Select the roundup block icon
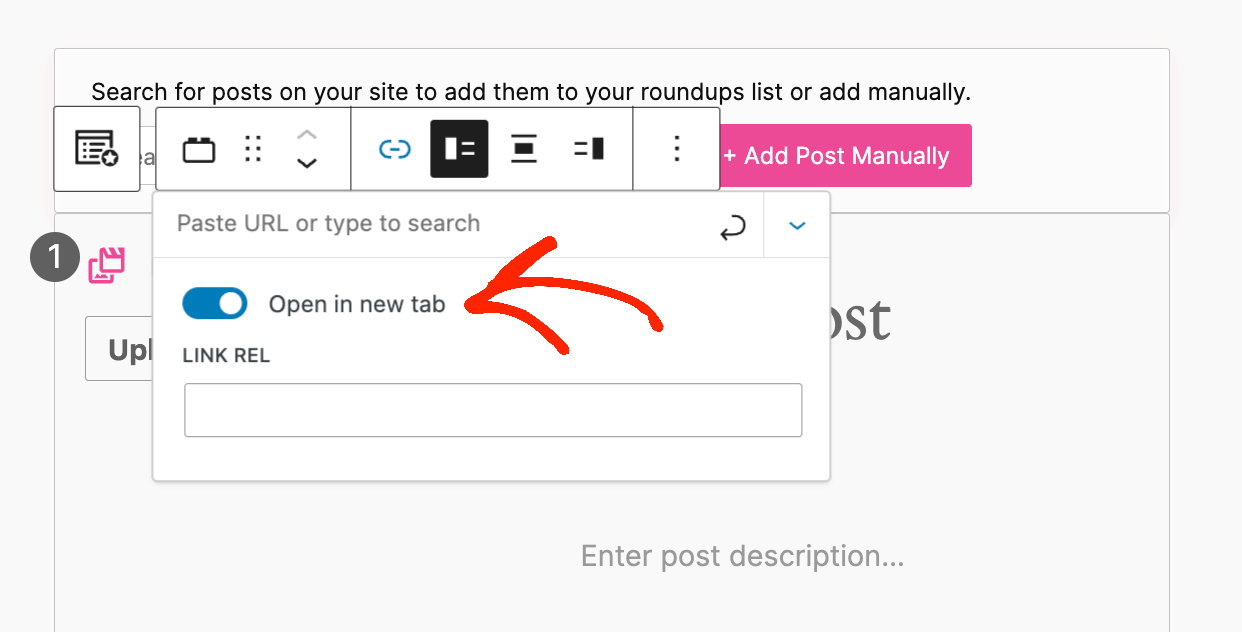This screenshot has height=632, width=1242. tap(96, 148)
